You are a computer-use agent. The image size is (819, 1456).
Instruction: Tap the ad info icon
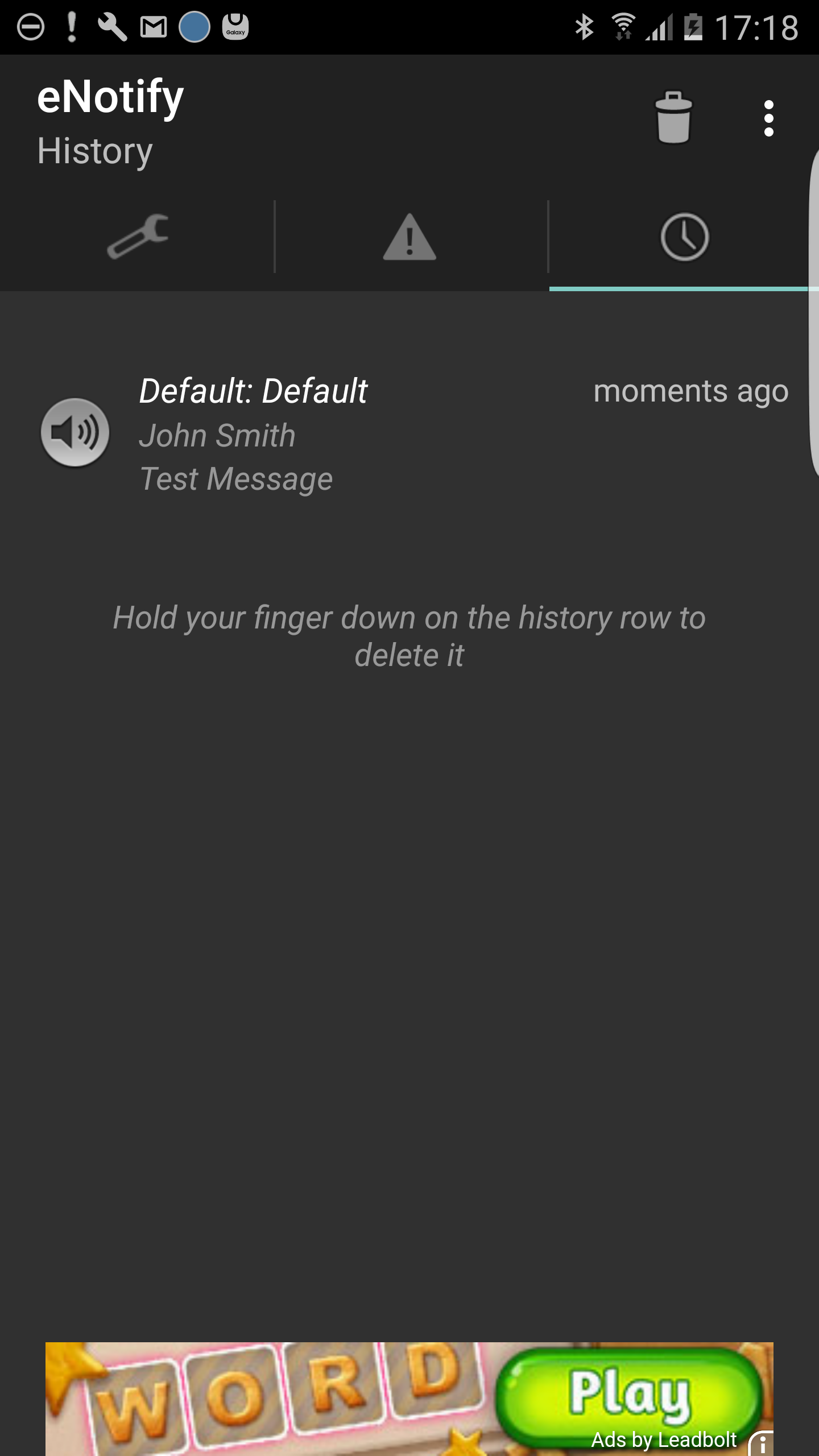click(762, 1443)
